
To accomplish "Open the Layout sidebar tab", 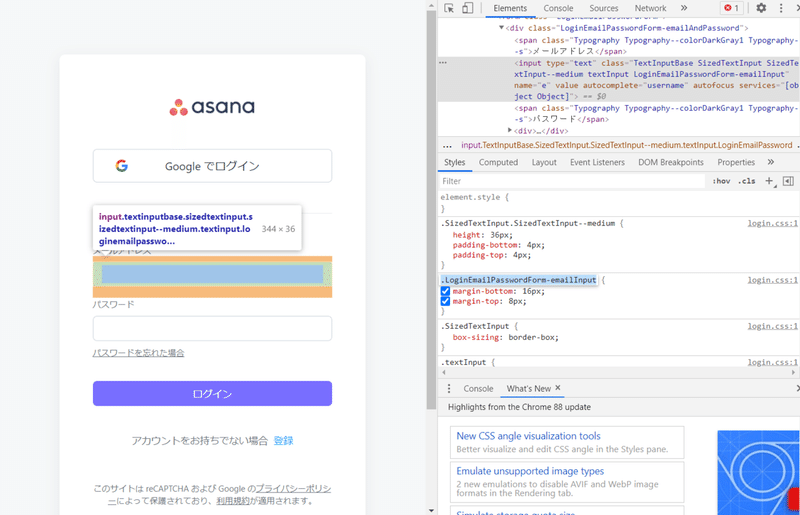I will 544,162.
